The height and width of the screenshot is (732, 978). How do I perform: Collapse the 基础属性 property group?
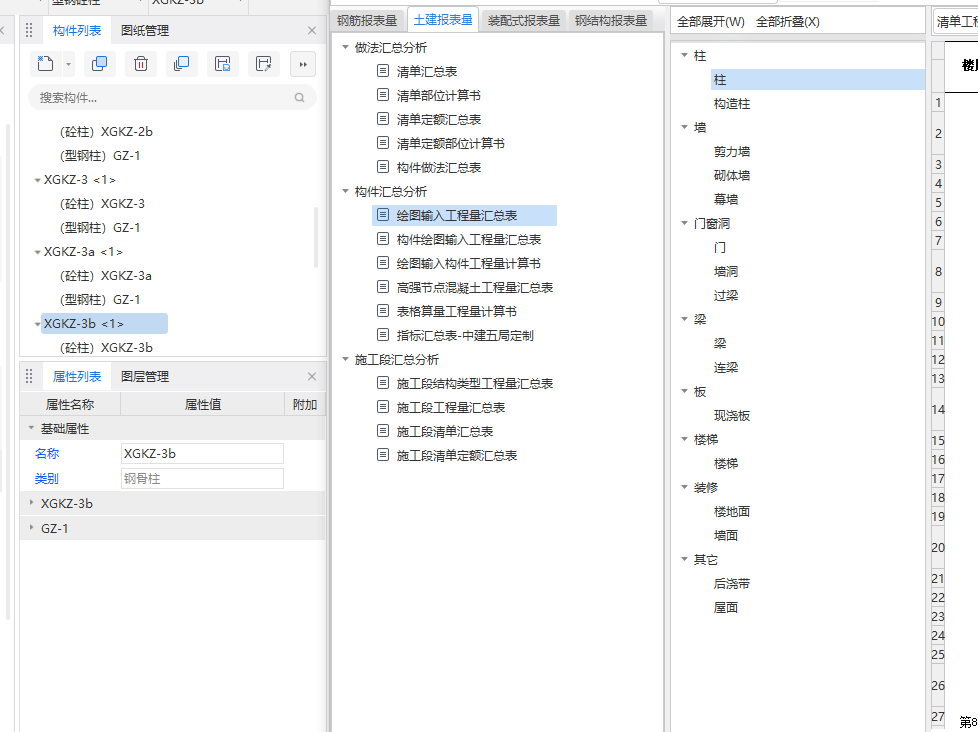(31, 429)
